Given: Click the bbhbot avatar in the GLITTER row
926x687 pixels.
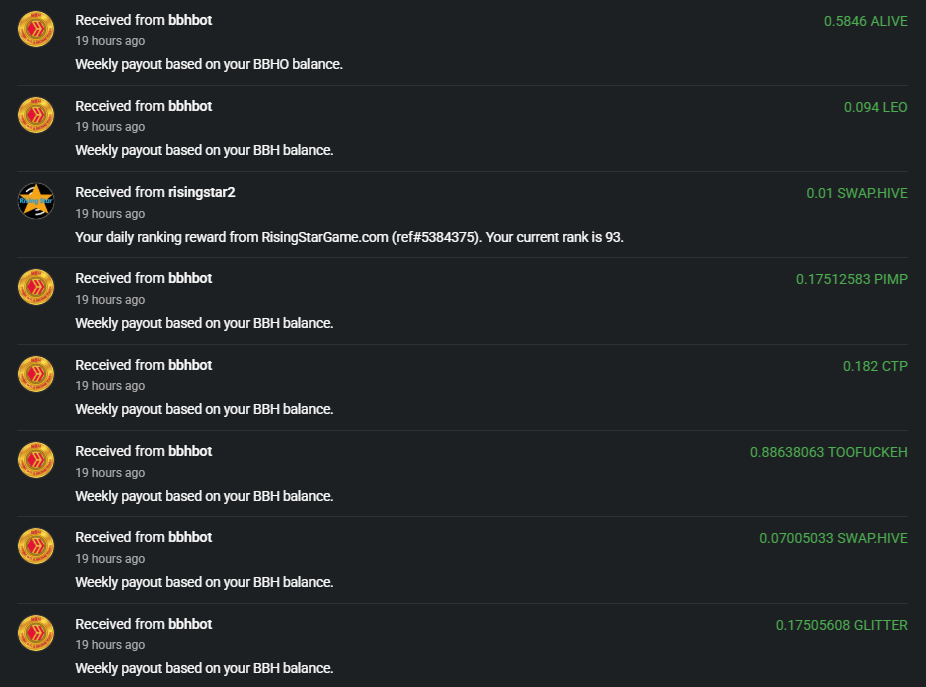Looking at the screenshot, I should [x=36, y=633].
